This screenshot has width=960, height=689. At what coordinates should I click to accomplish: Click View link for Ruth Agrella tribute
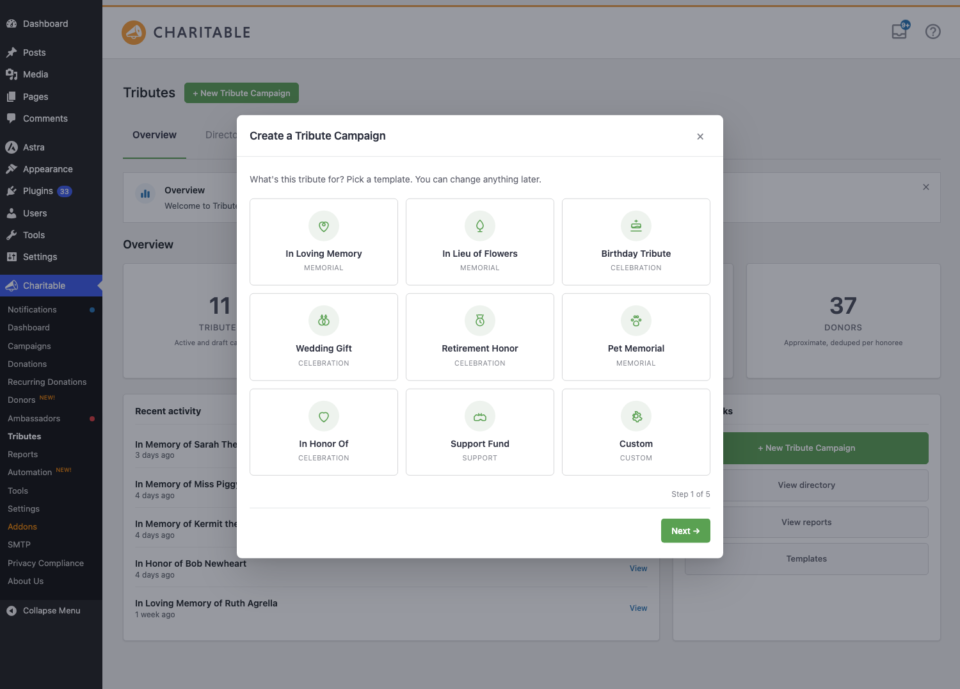tap(638, 608)
